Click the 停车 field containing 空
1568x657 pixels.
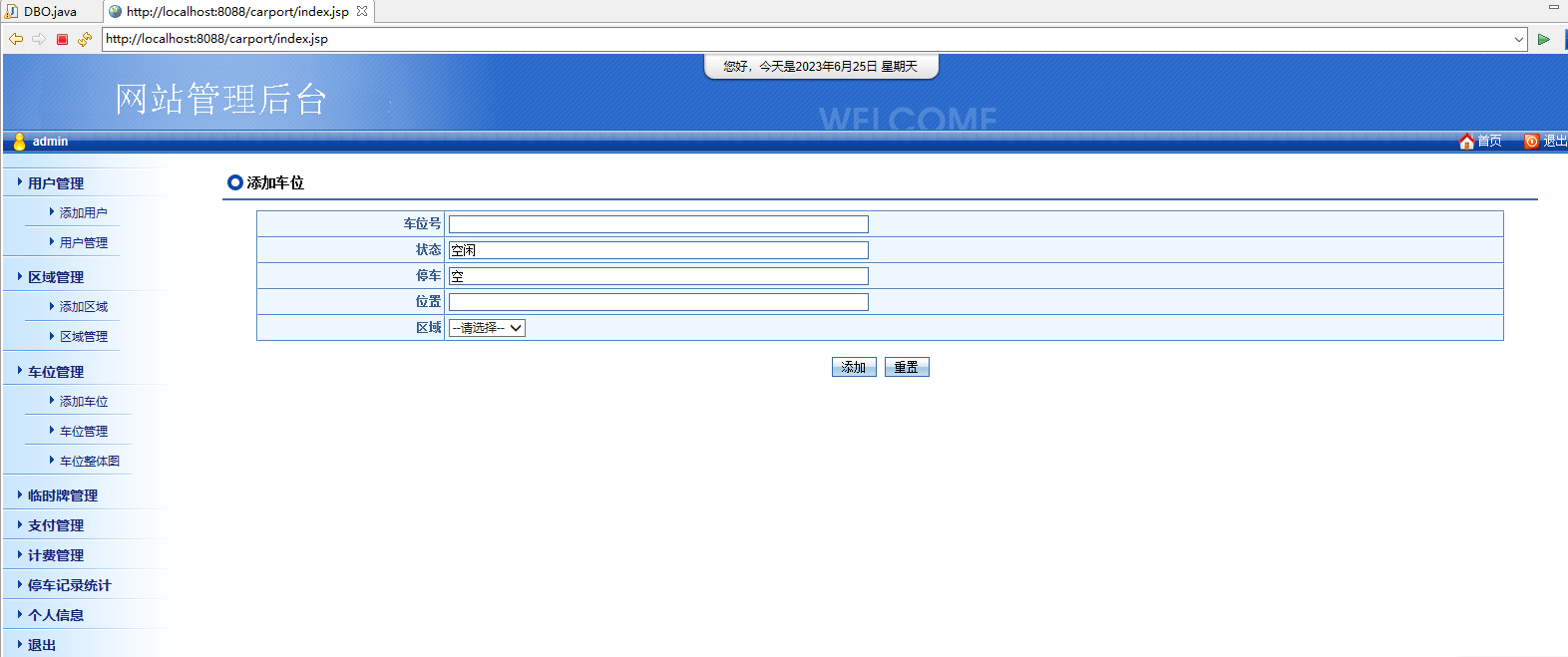coord(658,276)
